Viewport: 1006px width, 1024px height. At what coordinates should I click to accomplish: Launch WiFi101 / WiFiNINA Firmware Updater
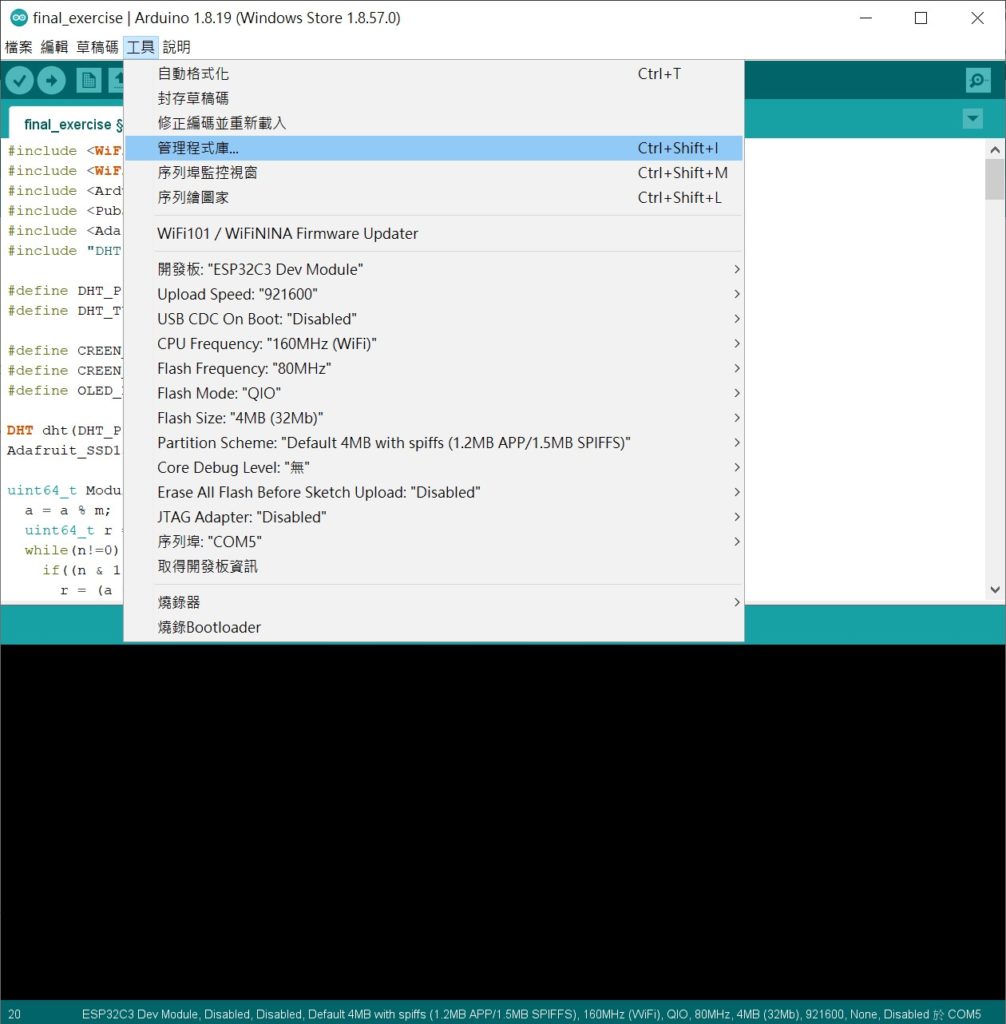pyautogui.click(x=434, y=234)
